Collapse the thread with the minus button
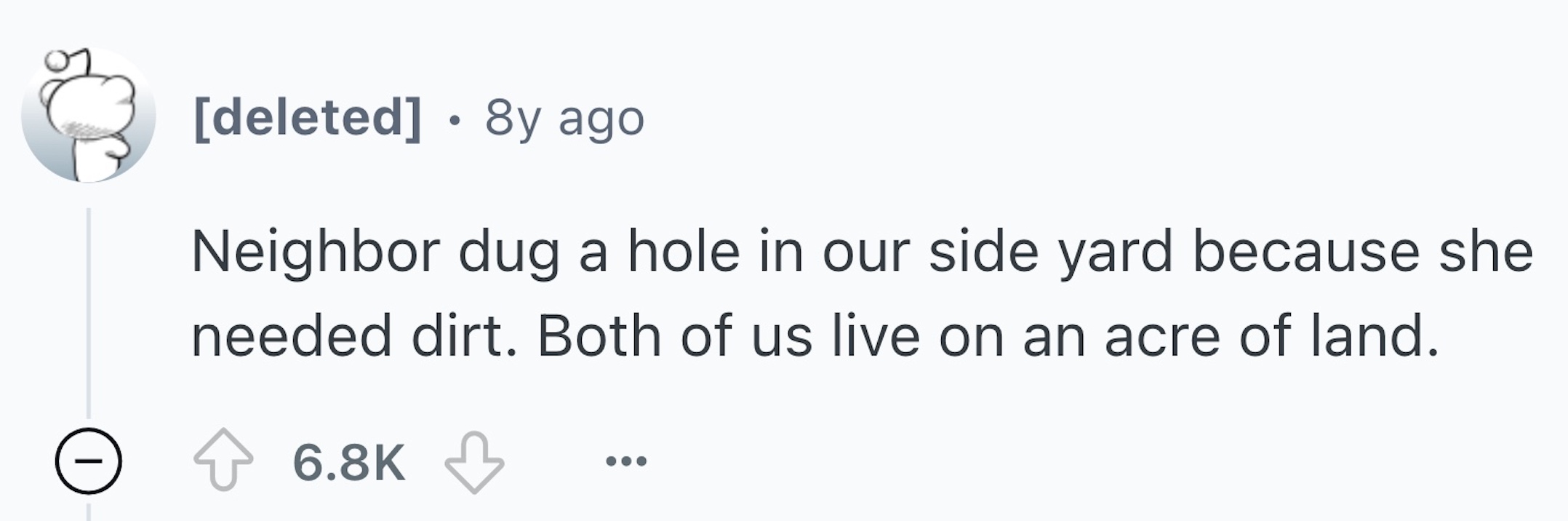Screen dimensions: 1568x521 coord(88,461)
